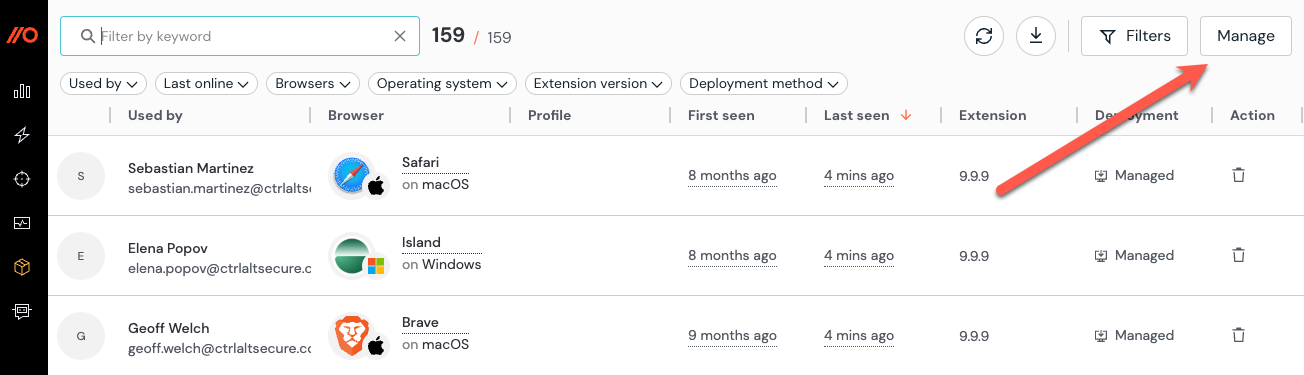Image resolution: width=1304 pixels, height=375 pixels.
Task: Expand the Browsers filter dropdown
Action: pos(313,84)
